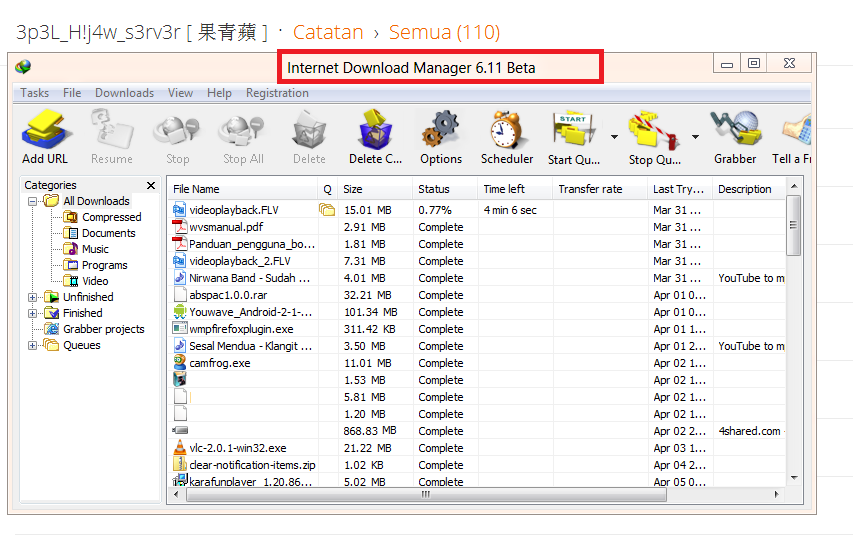The image size is (853, 543).
Task: Click the queue icon on videoplayback.FLV row
Action: [x=326, y=209]
